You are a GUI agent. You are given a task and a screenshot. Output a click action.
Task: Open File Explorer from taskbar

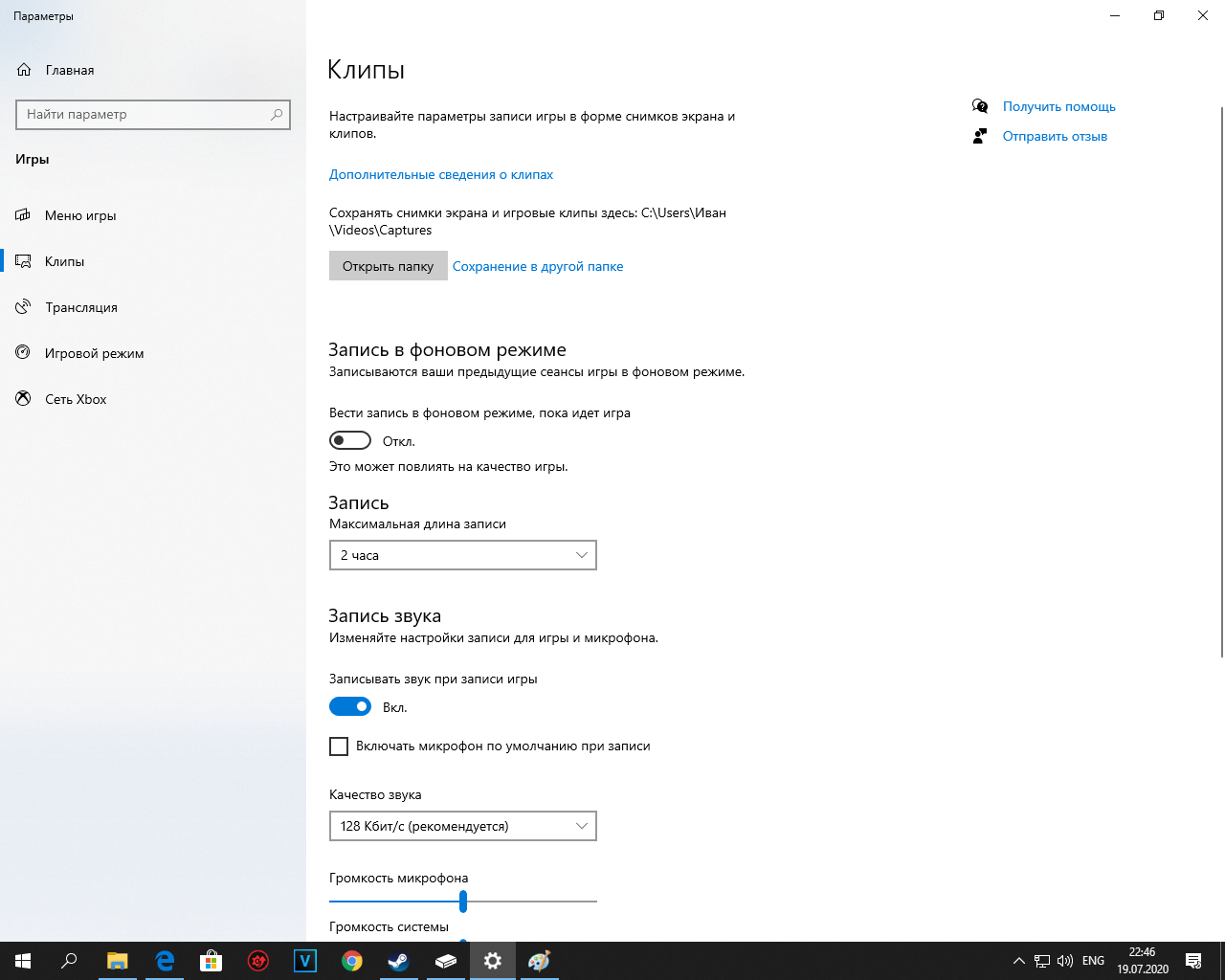117,961
